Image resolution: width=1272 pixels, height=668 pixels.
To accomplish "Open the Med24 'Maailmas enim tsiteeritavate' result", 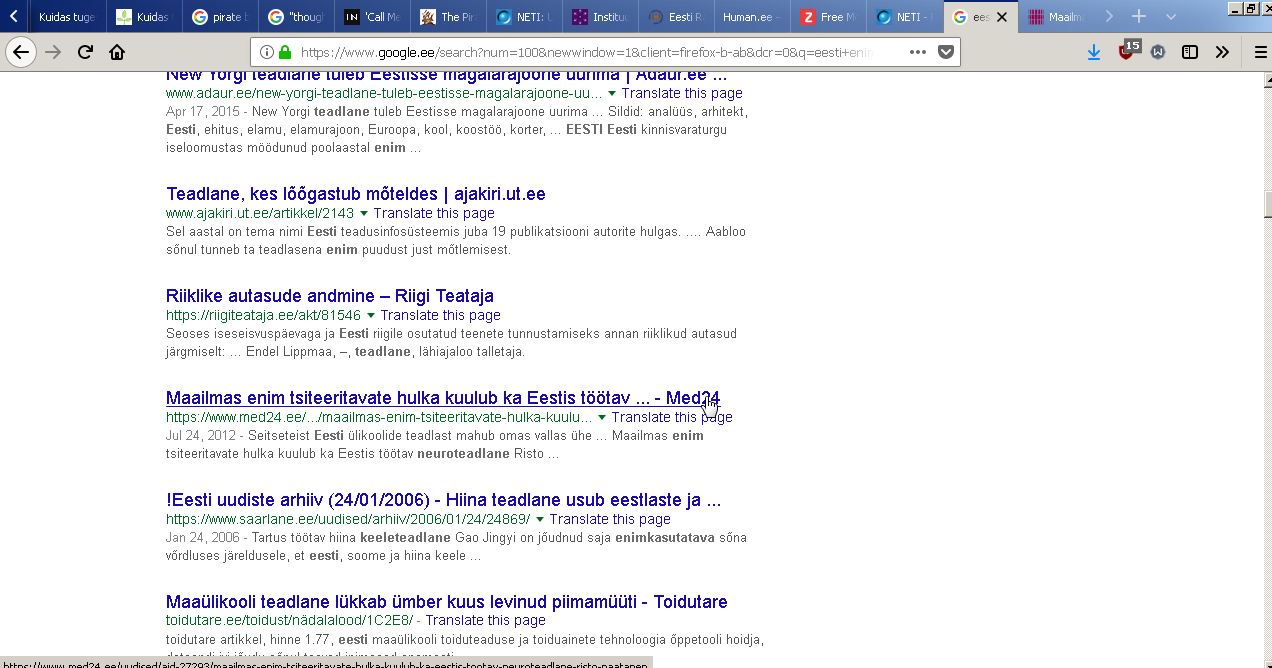I will (x=443, y=397).
